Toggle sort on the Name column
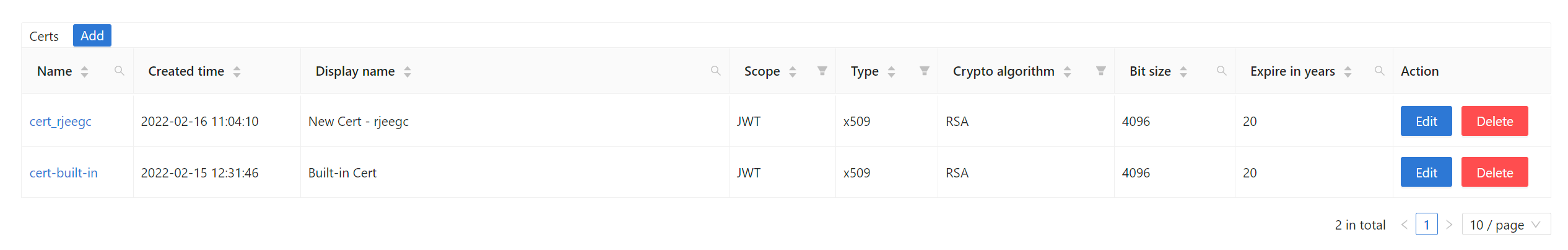The width and height of the screenshot is (1568, 250). (85, 72)
